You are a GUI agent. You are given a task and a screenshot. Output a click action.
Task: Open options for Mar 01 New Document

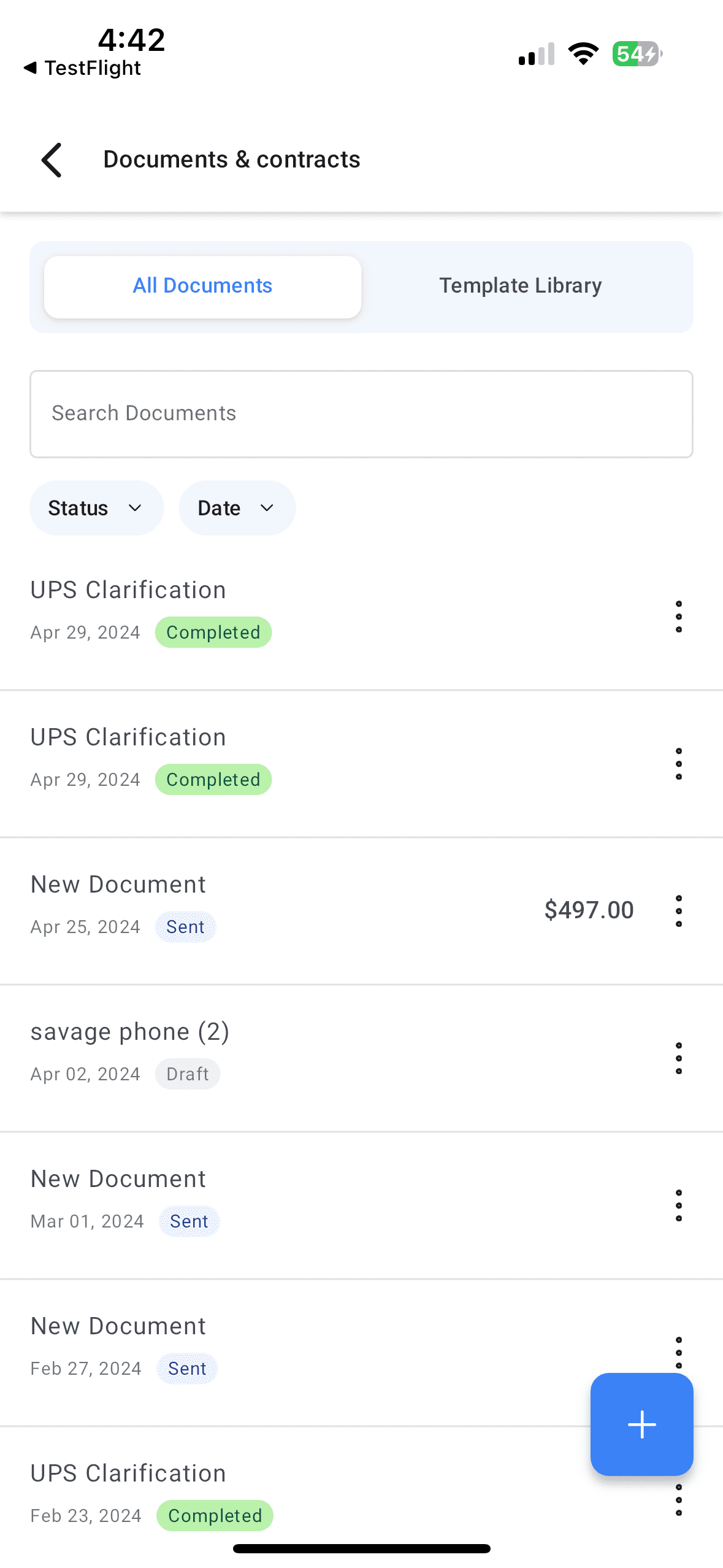click(678, 1205)
